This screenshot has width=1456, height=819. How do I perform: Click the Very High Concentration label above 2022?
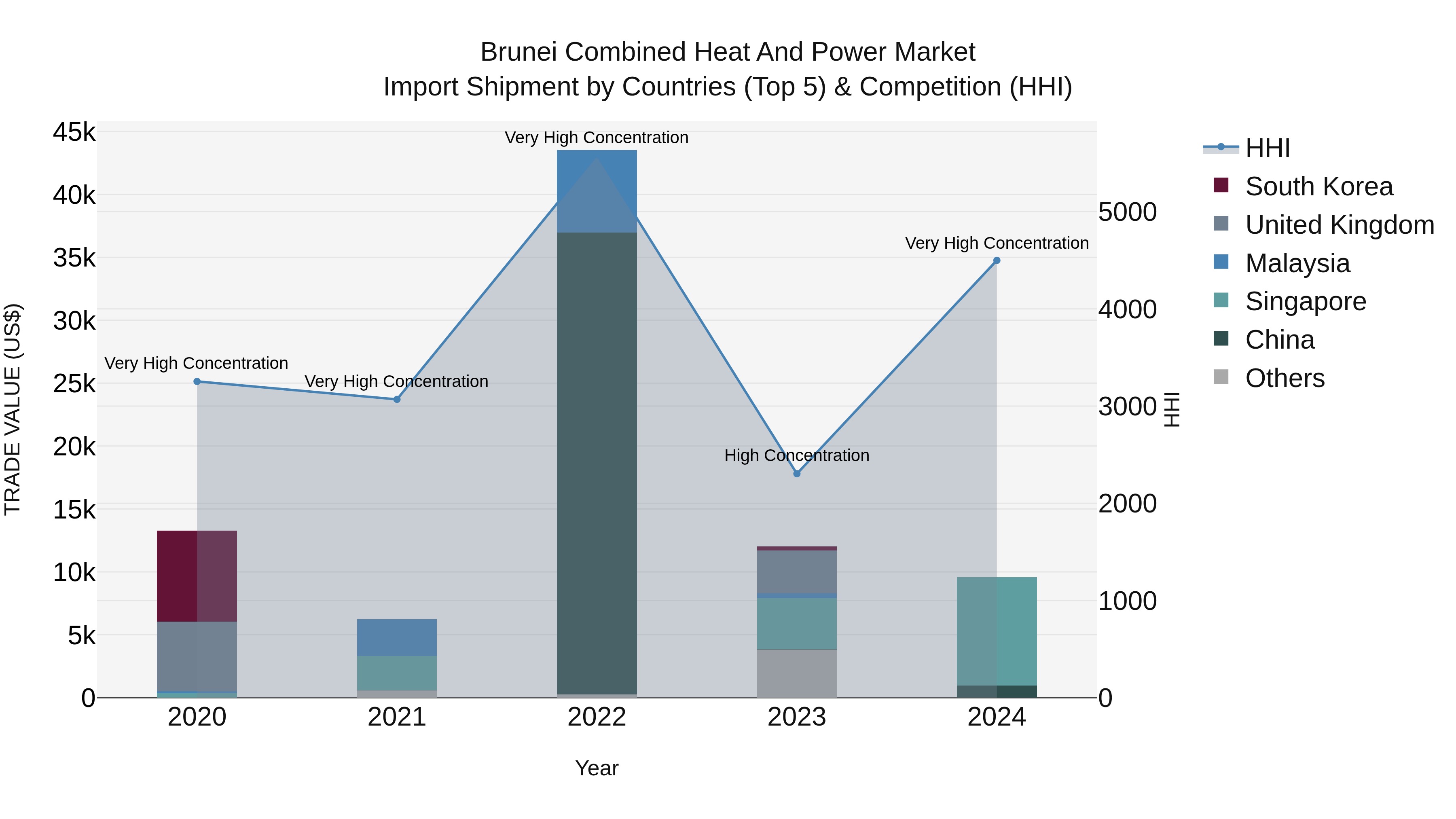tap(597, 138)
